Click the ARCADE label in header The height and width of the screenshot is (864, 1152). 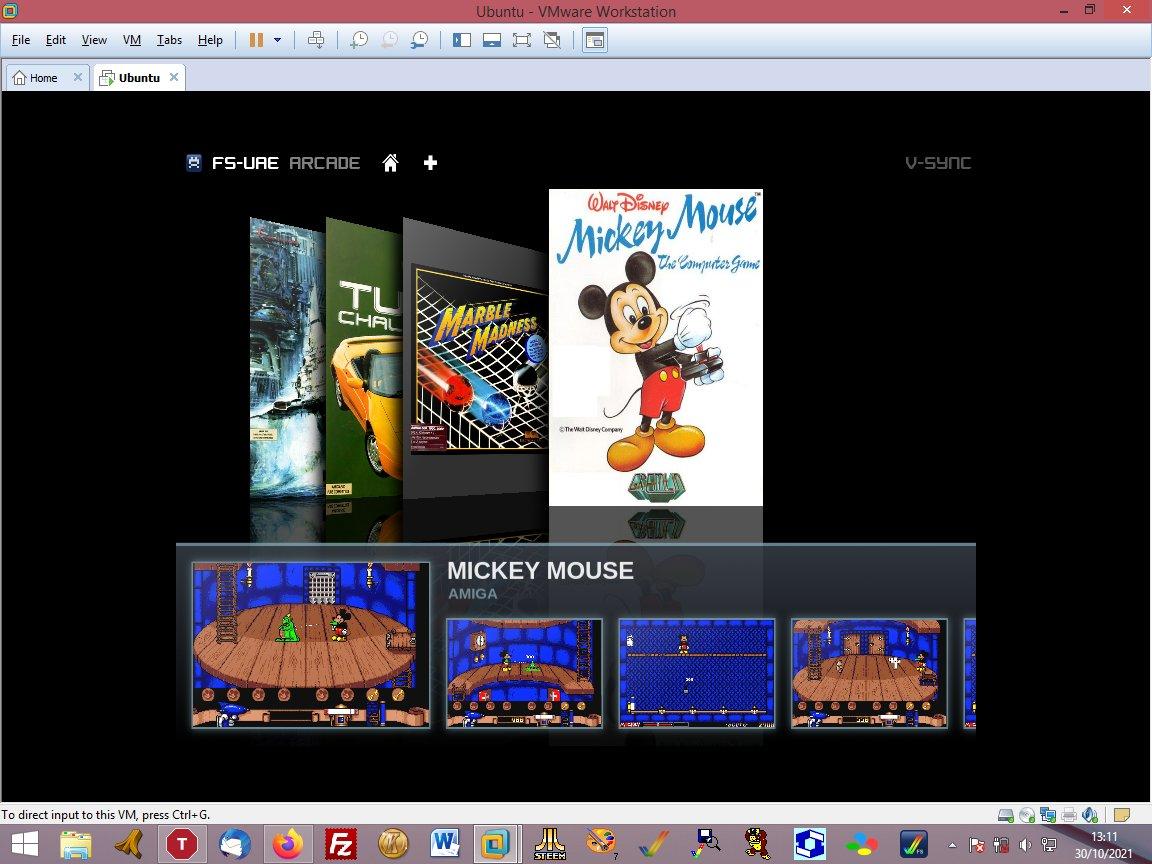[324, 162]
